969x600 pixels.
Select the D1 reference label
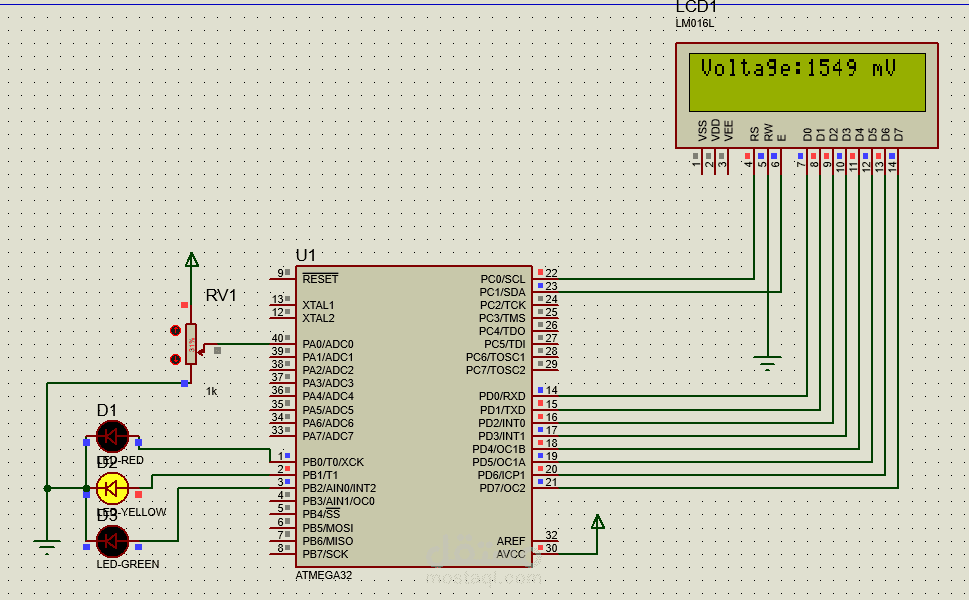[107, 410]
